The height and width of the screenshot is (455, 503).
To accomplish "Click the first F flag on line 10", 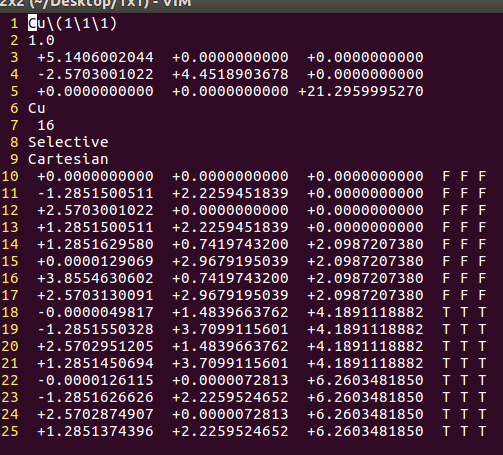I will [446, 176].
